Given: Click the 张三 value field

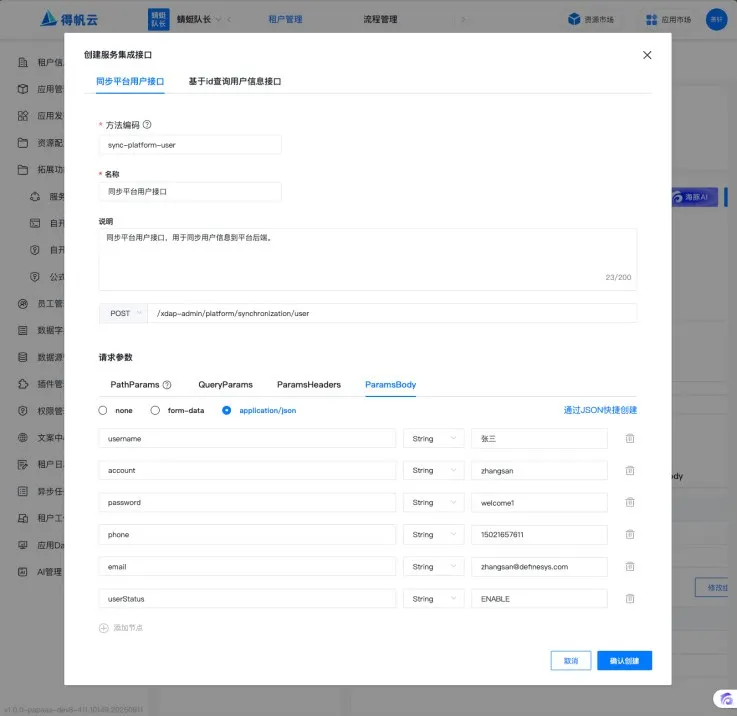Looking at the screenshot, I should 539,438.
